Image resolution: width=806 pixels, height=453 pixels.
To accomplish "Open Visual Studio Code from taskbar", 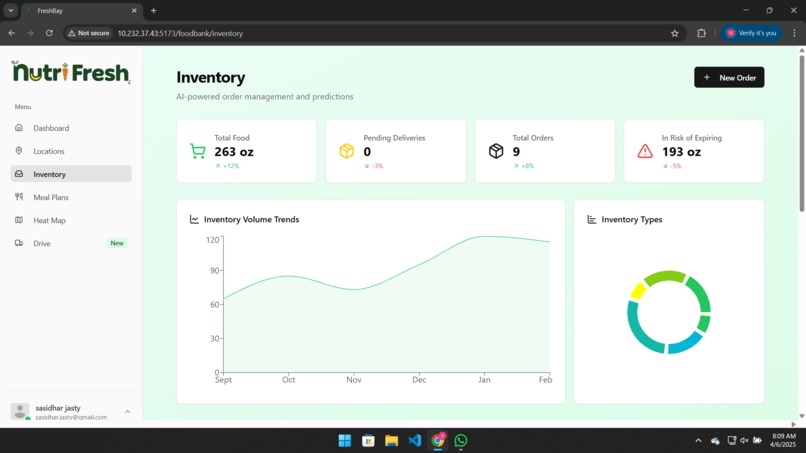I will tap(415, 441).
